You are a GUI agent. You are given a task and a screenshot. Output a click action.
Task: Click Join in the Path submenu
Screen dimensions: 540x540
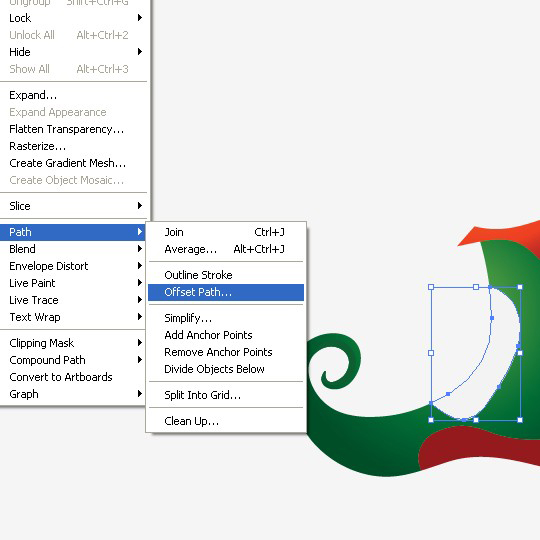click(x=226, y=232)
